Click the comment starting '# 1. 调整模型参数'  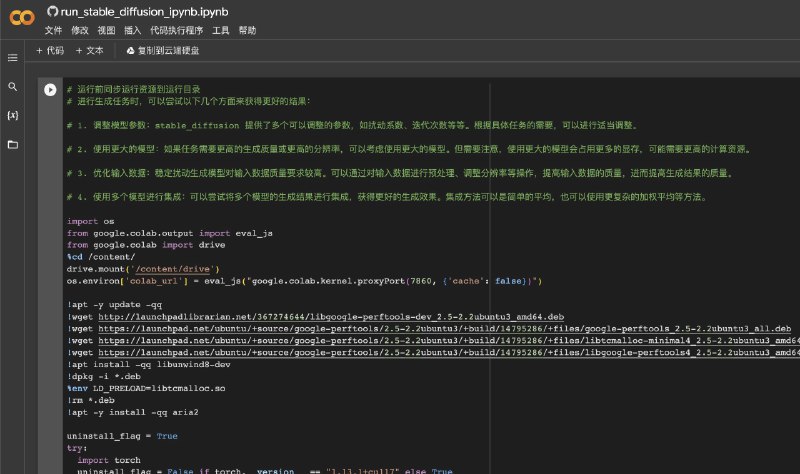click(x=353, y=125)
